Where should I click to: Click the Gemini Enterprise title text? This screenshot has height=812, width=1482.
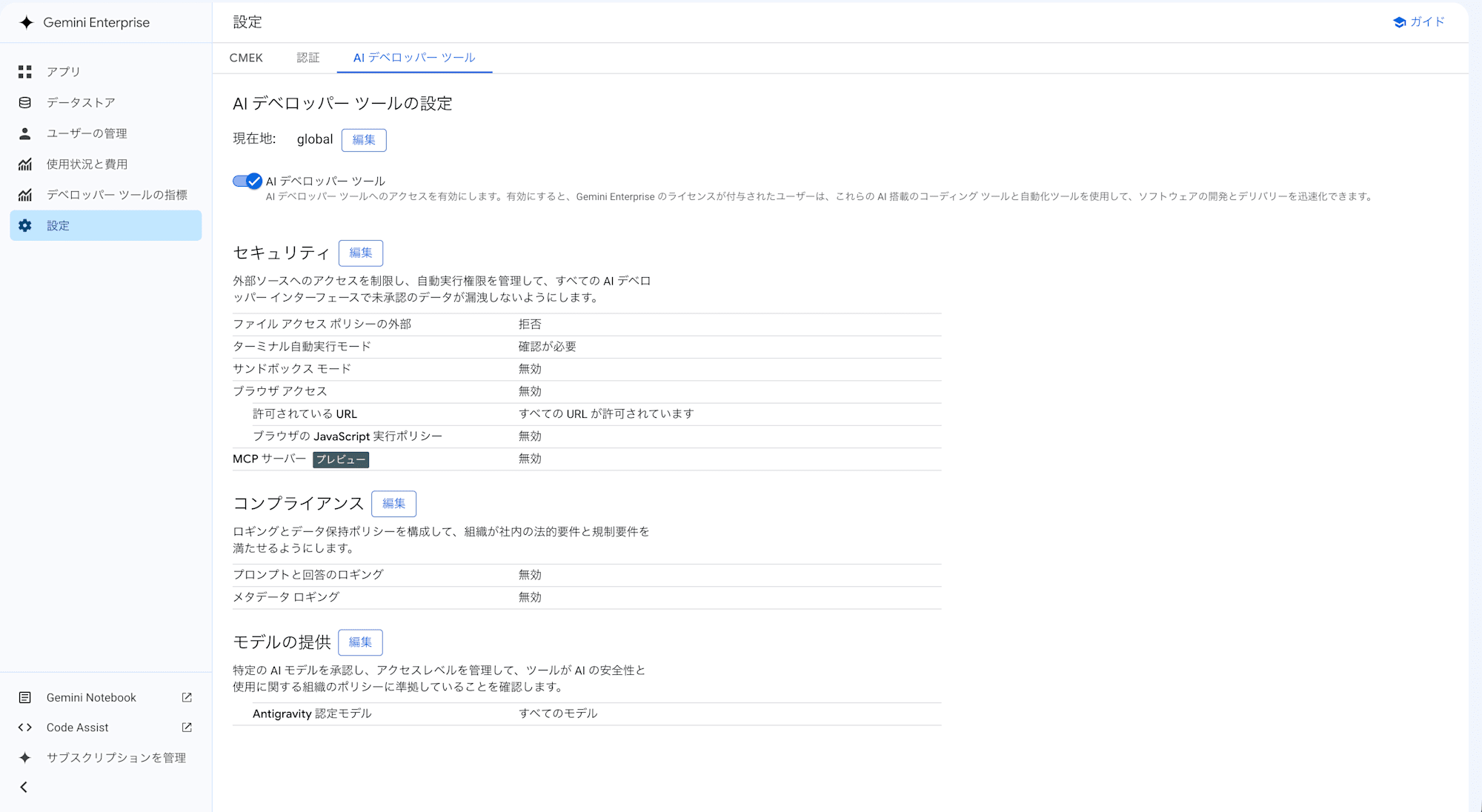pos(96,22)
